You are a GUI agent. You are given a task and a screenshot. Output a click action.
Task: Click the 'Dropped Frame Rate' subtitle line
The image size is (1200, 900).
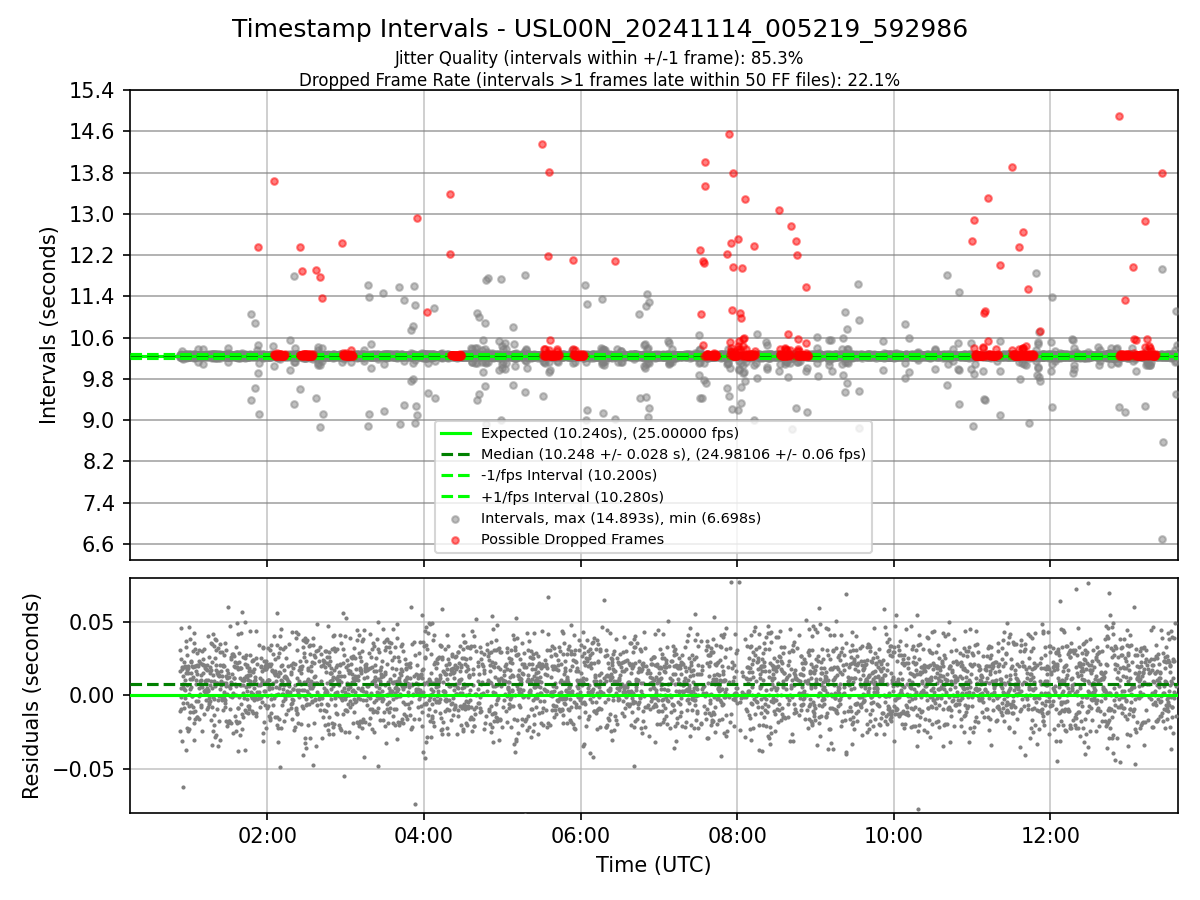(600, 80)
